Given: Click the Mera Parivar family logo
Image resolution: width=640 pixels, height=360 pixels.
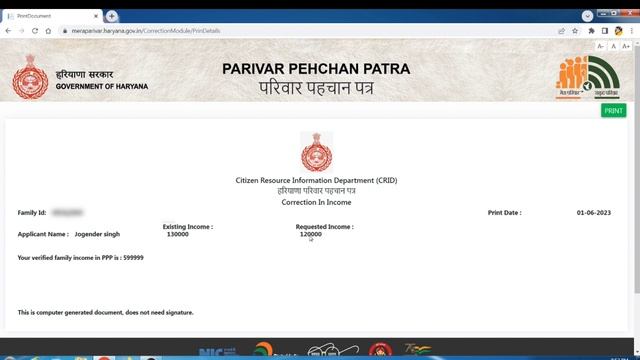Looking at the screenshot, I should (x=587, y=77).
